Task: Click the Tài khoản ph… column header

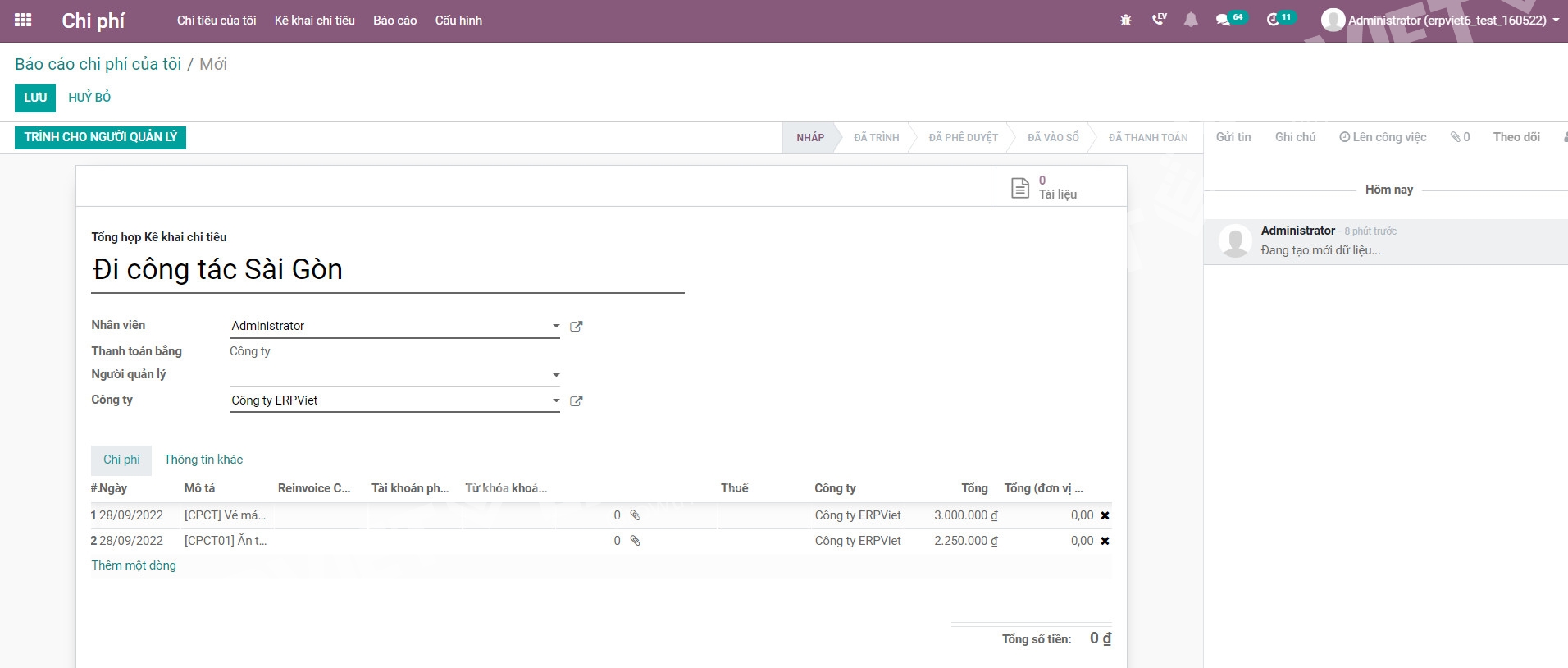Action: coord(410,488)
